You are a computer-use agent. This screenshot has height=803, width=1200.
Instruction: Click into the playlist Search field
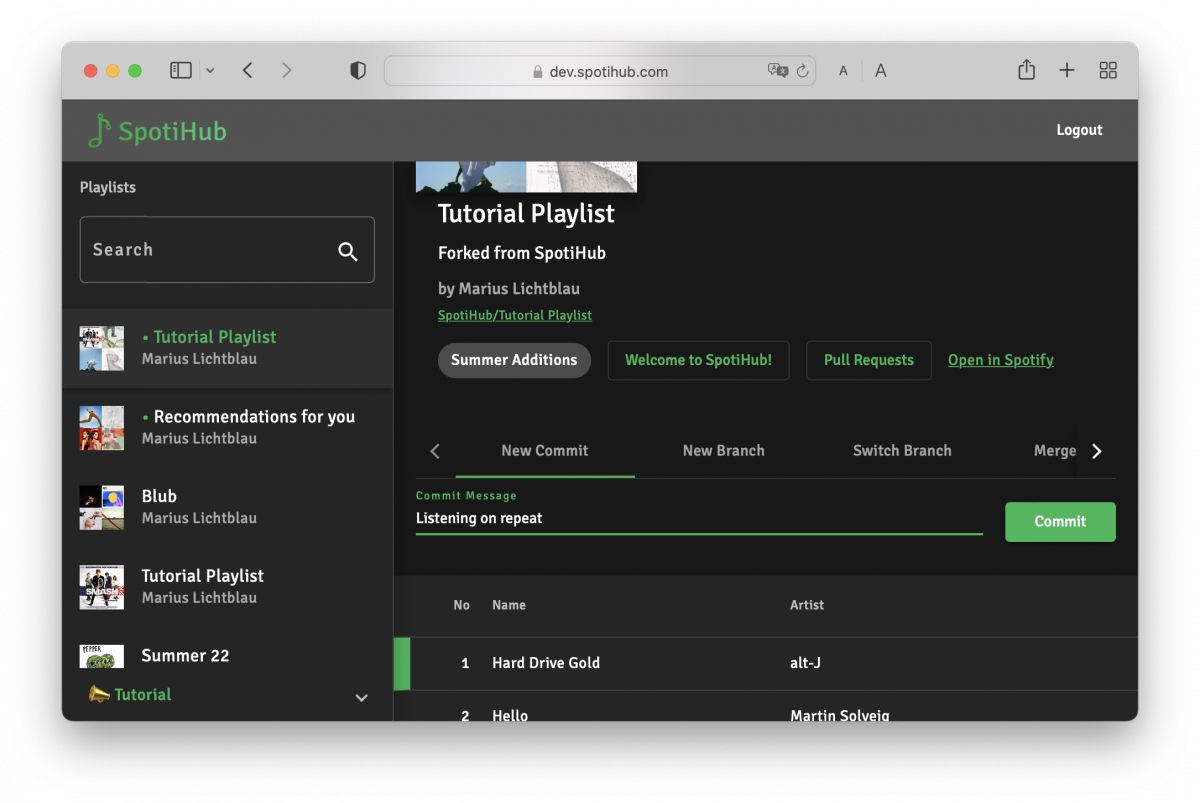coord(227,250)
